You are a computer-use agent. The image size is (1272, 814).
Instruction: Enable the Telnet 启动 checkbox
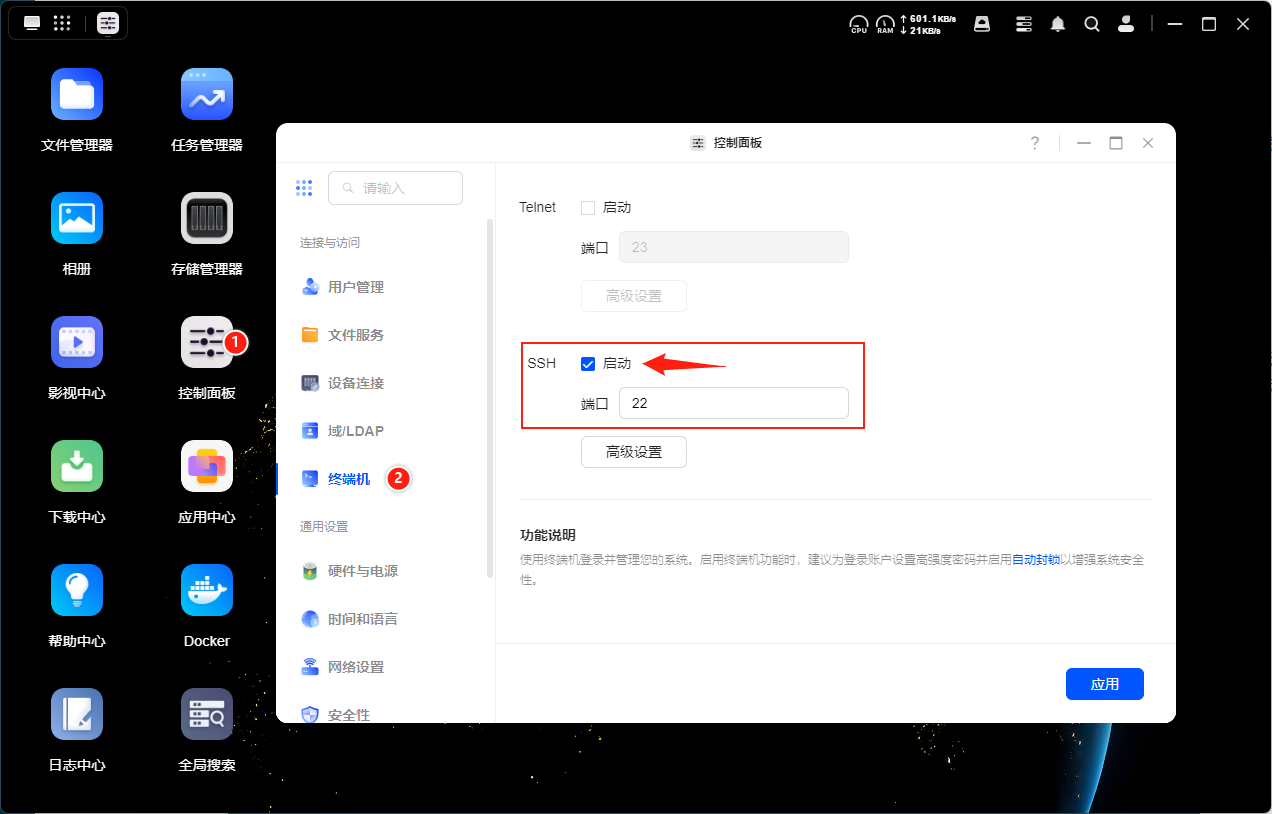pyautogui.click(x=588, y=207)
